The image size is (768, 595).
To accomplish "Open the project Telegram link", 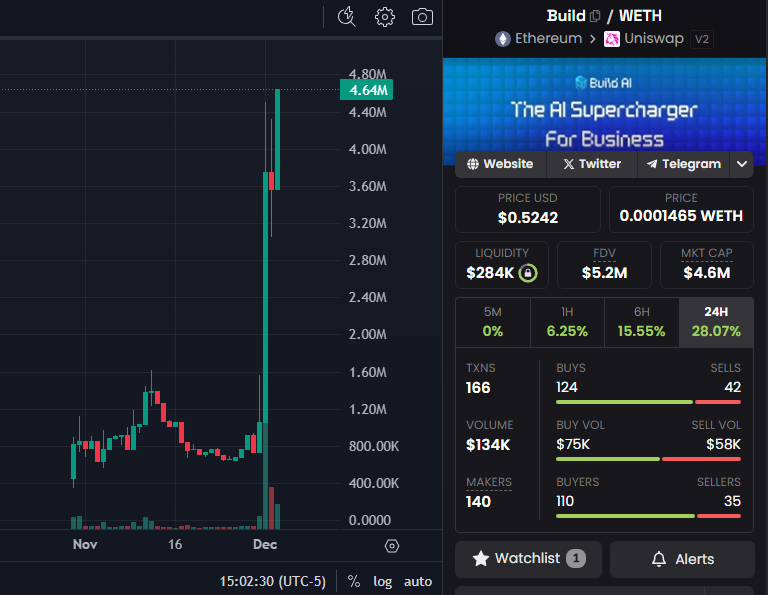I will coord(684,164).
